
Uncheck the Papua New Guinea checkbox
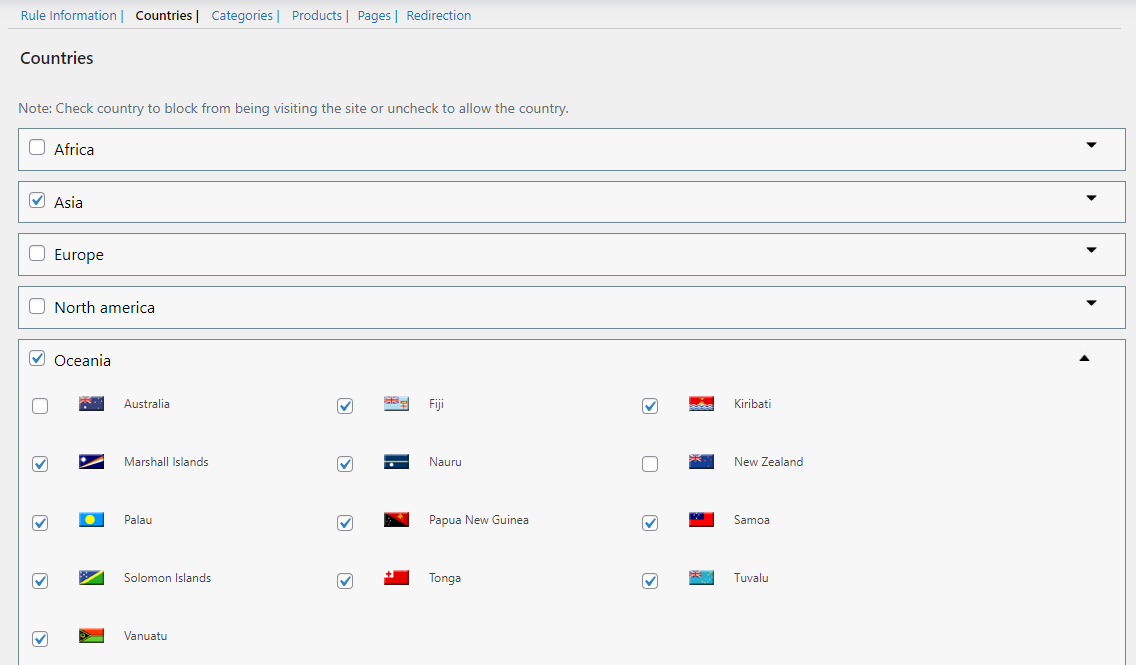pos(345,522)
